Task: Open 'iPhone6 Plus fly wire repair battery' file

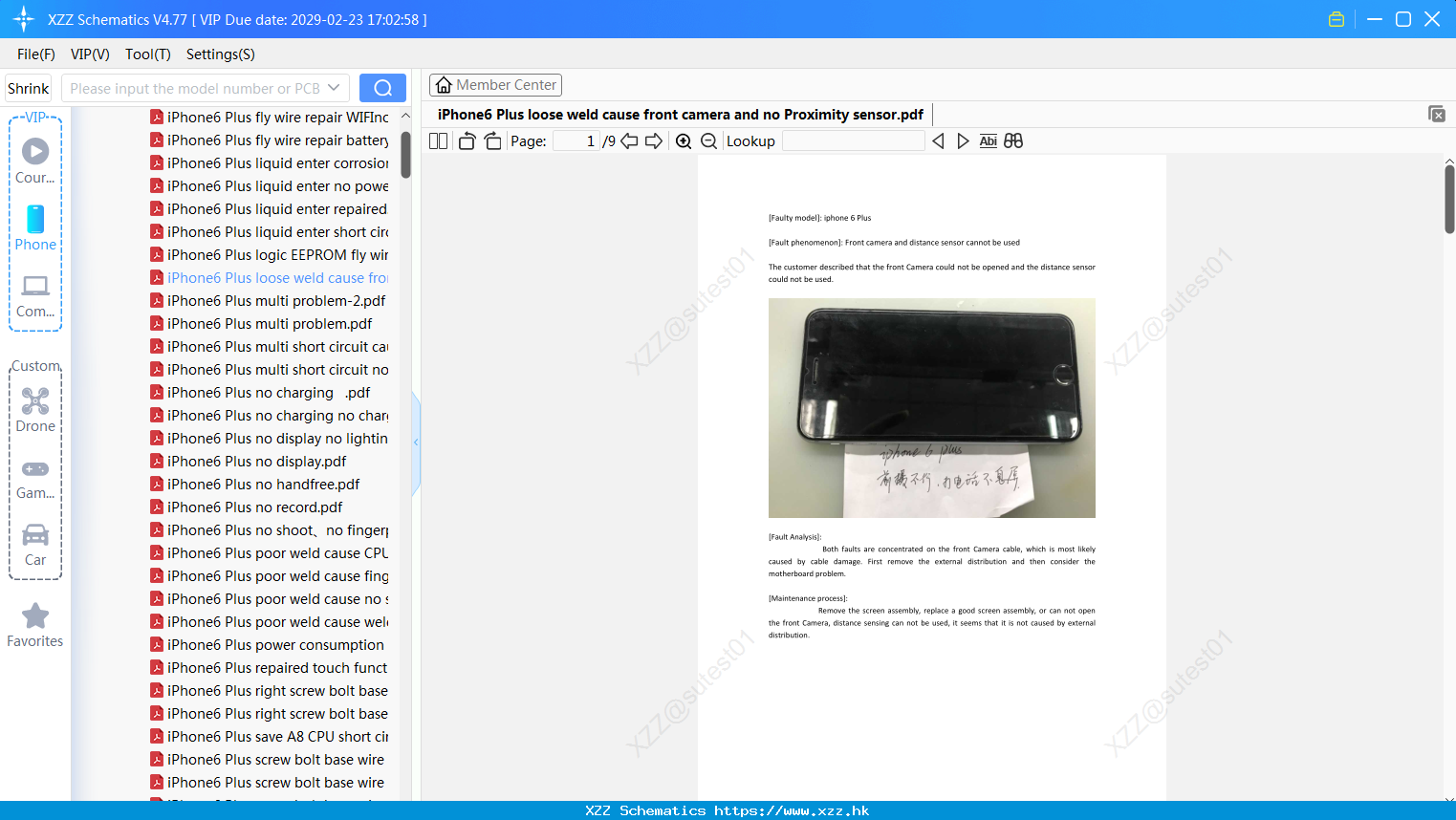Action: tap(270, 140)
